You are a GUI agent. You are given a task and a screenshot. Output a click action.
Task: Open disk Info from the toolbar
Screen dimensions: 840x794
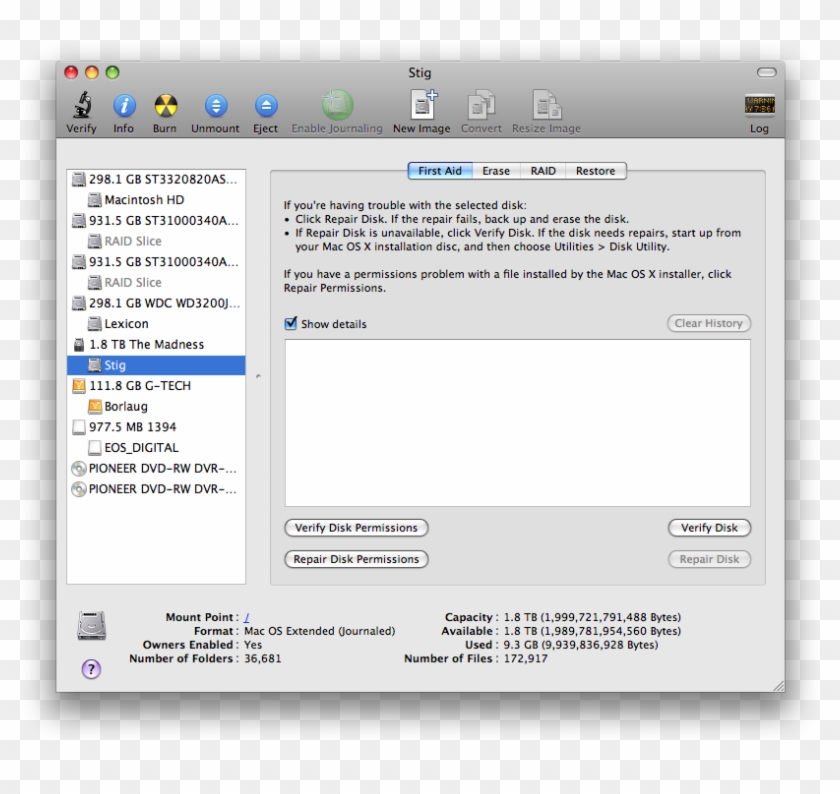point(123,108)
